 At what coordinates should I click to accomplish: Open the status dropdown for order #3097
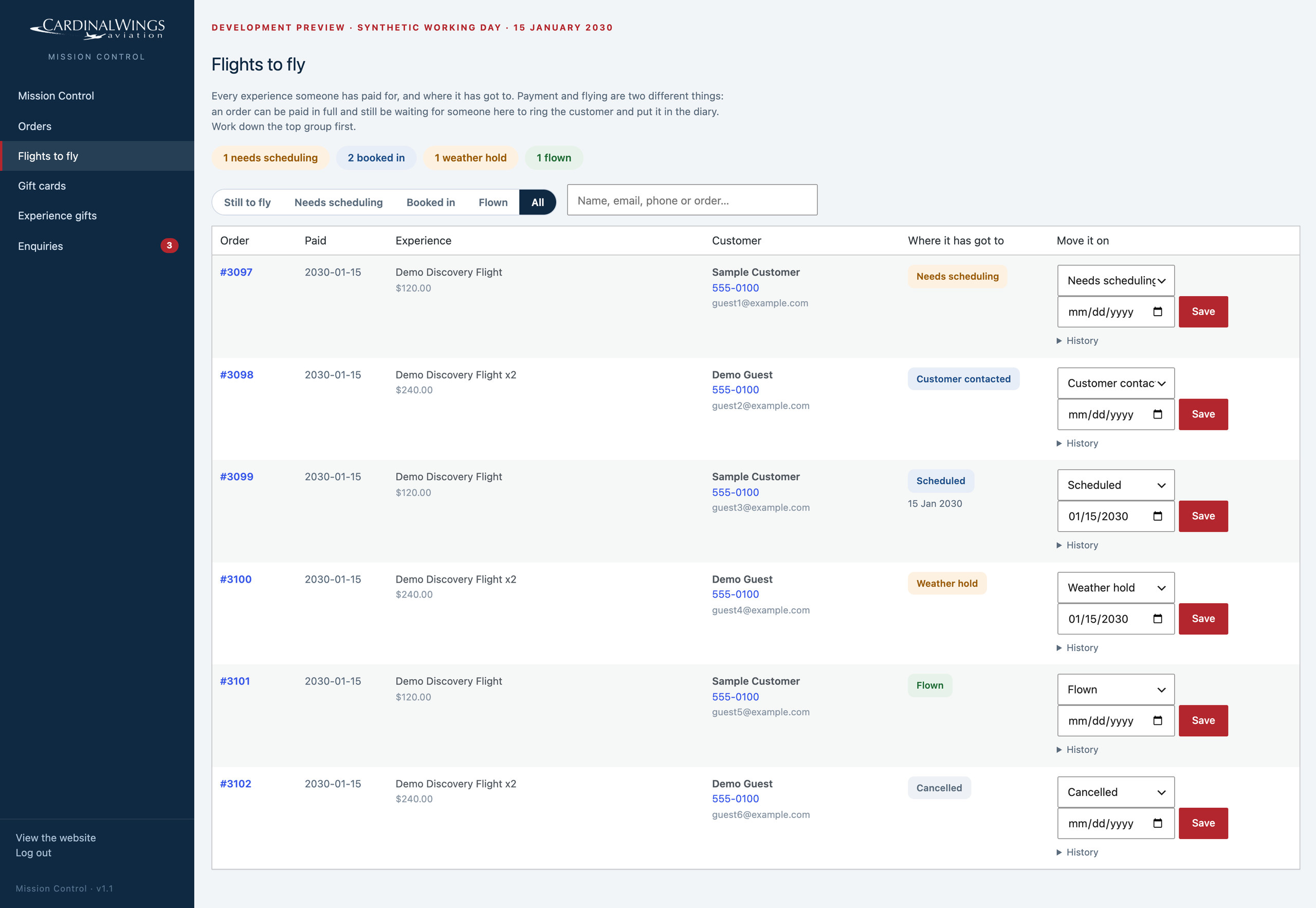[x=1116, y=281]
